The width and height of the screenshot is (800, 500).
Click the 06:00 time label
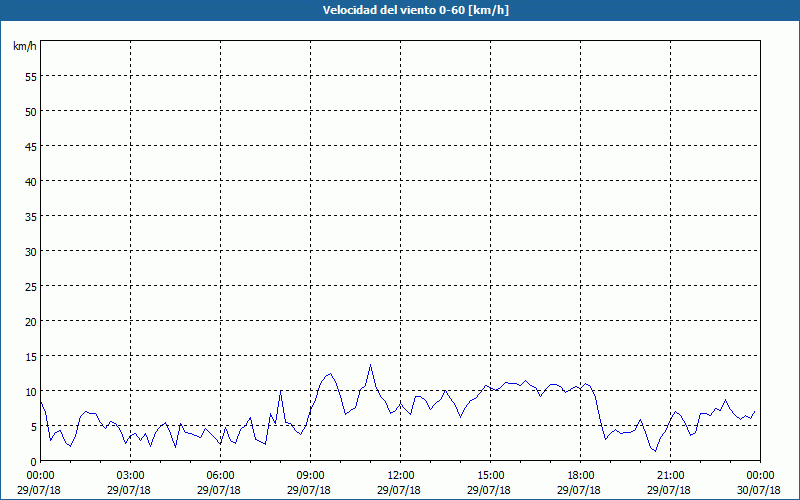[220, 476]
